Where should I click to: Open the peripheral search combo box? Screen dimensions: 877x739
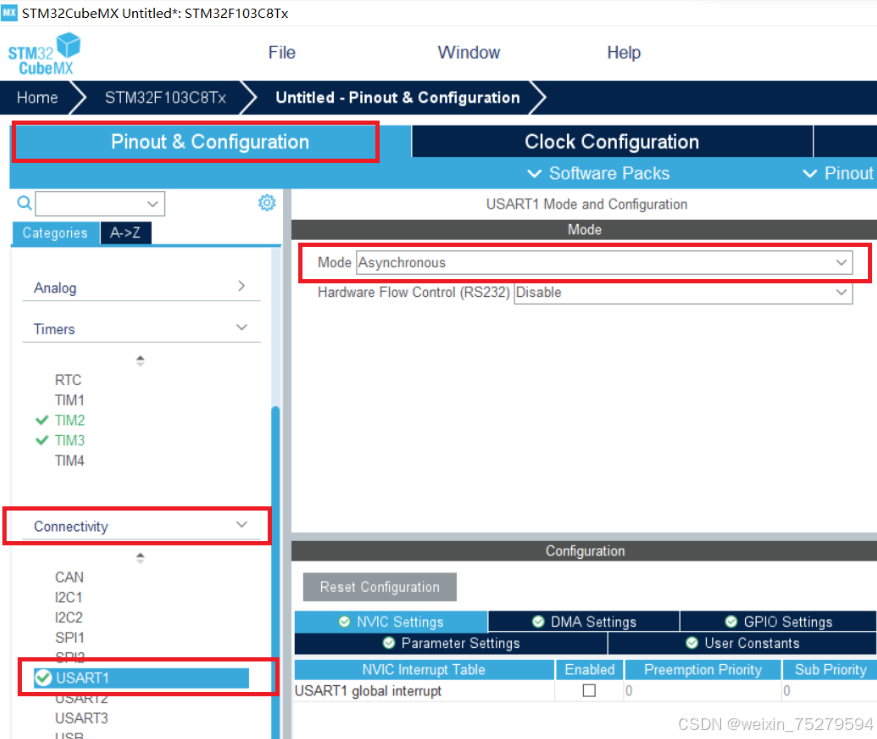(100, 204)
